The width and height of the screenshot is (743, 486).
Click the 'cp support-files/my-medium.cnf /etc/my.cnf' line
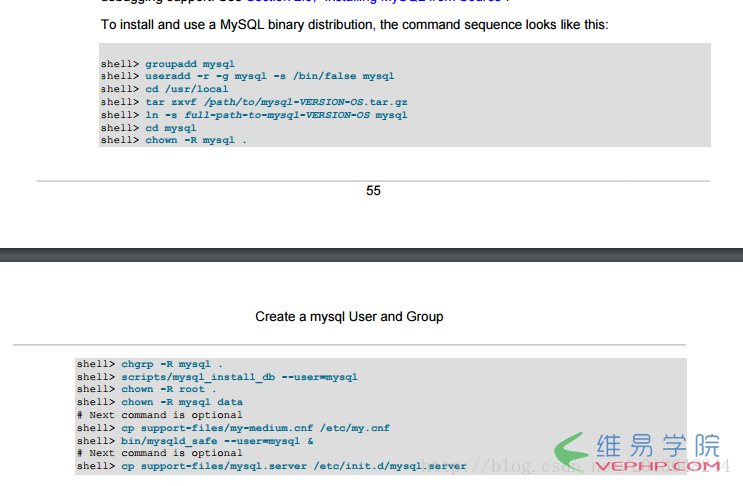tap(233, 428)
